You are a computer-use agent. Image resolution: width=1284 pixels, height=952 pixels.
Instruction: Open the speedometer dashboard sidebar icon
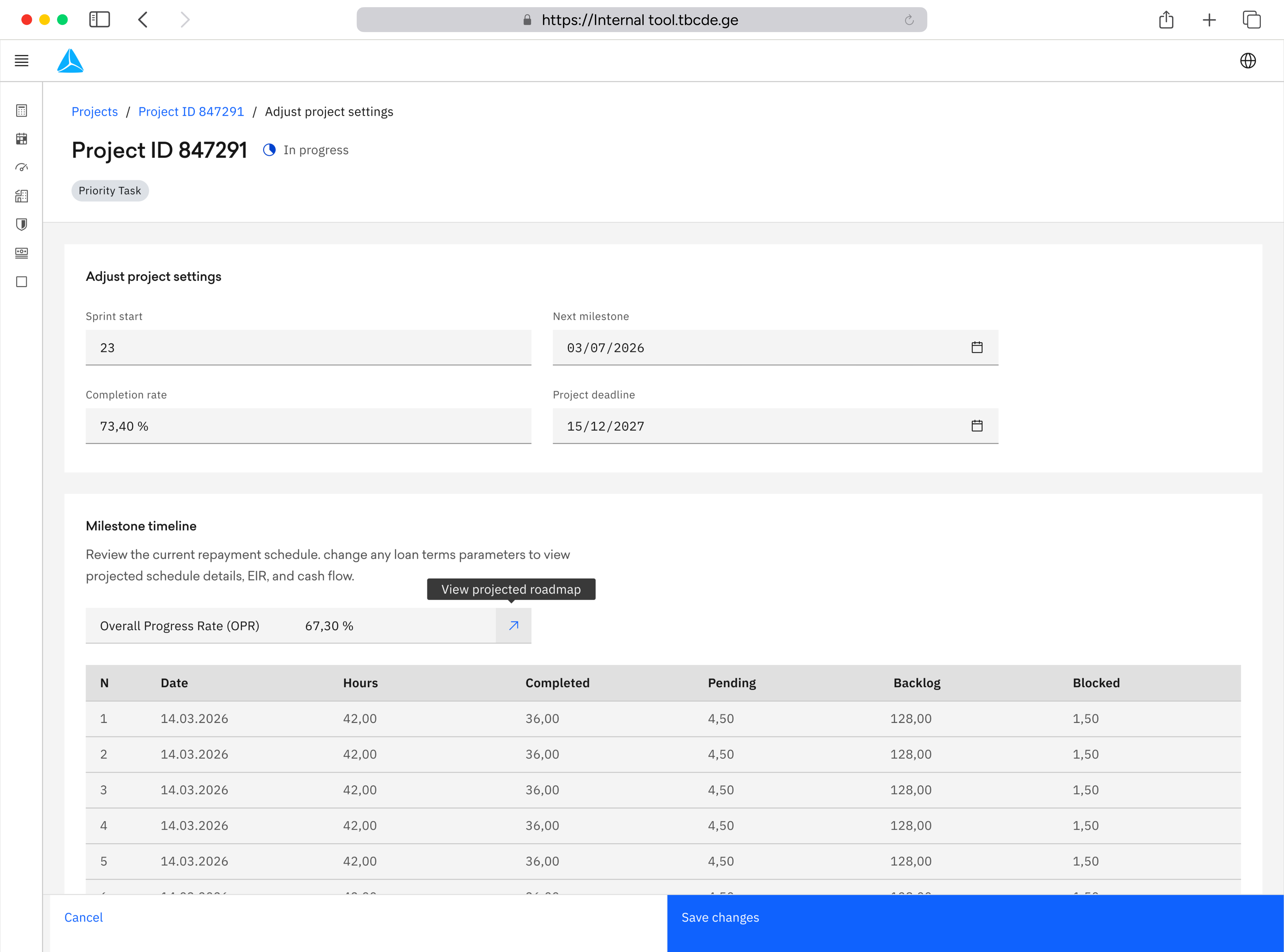21,167
